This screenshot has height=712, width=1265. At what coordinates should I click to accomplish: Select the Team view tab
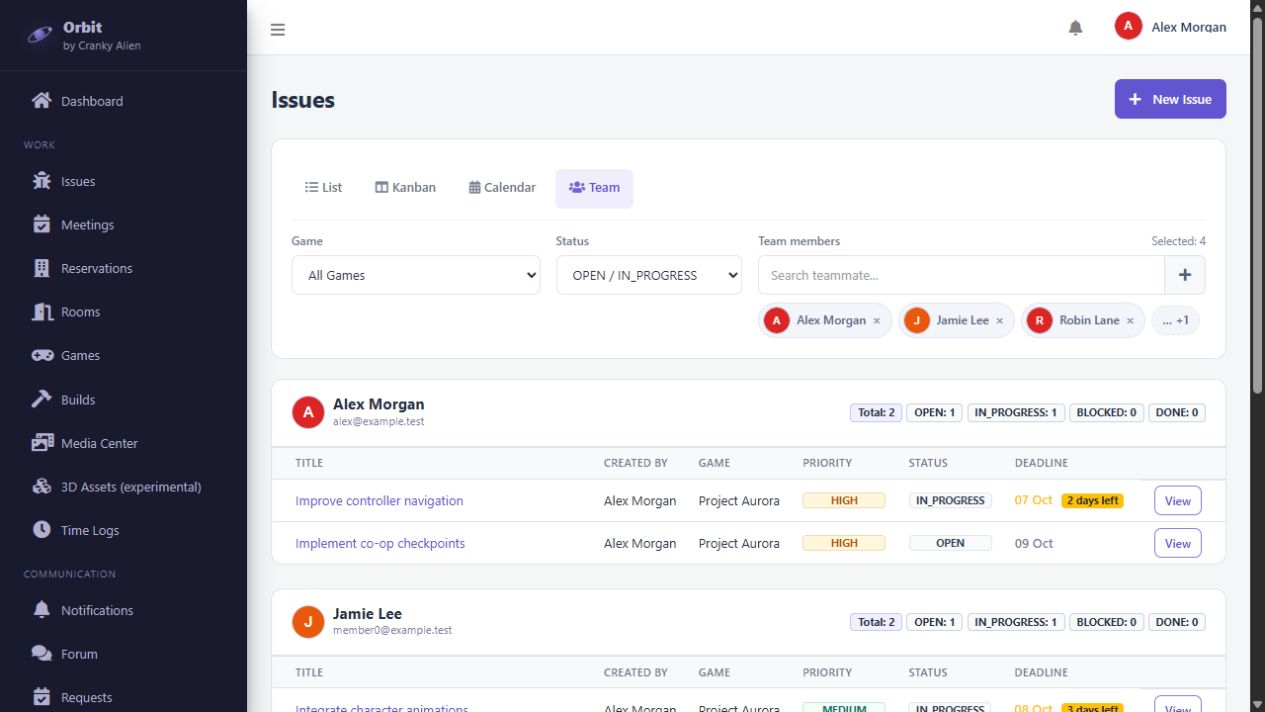pyautogui.click(x=594, y=187)
